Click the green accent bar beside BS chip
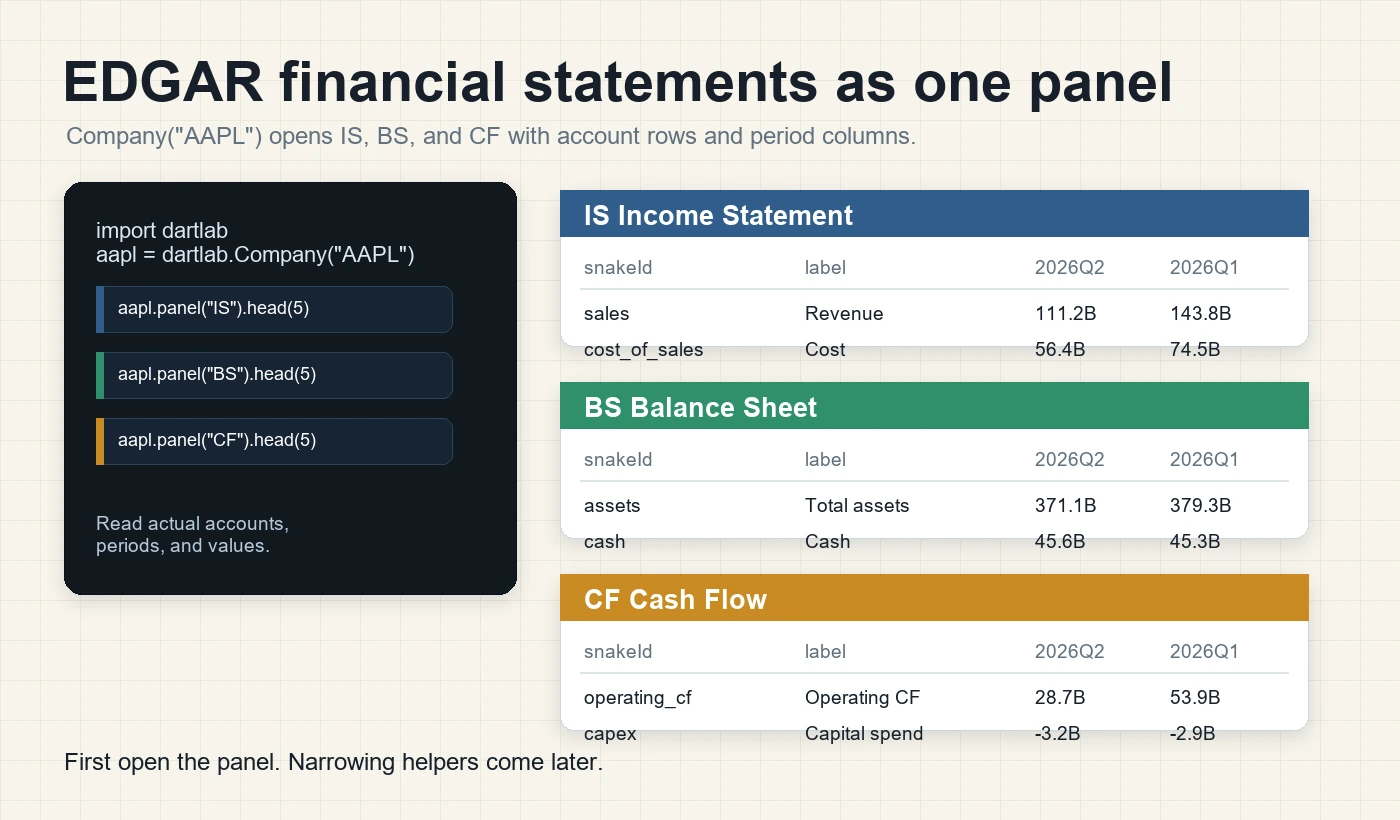This screenshot has width=1400, height=820. [x=100, y=375]
